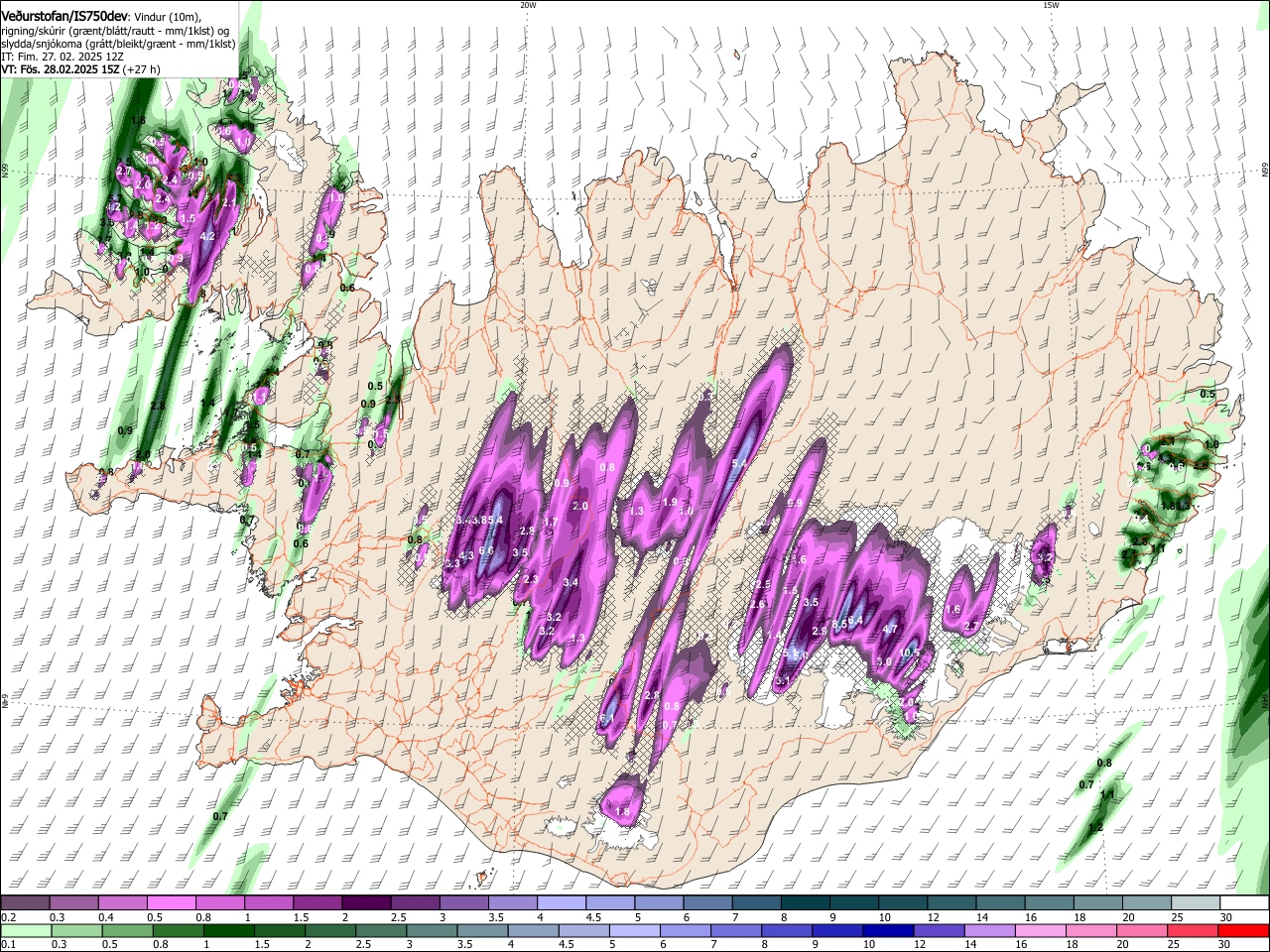Select upper scale swatch between 0.2 and 0.3
This screenshot has height=952, width=1270.
click(25, 902)
